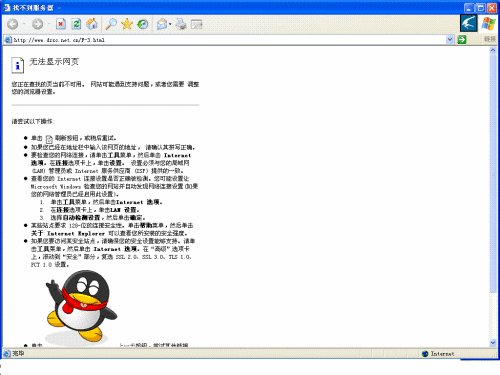This screenshot has width=500, height=375.
Task: Click the Edit page icon after Print
Action: click(x=197, y=24)
